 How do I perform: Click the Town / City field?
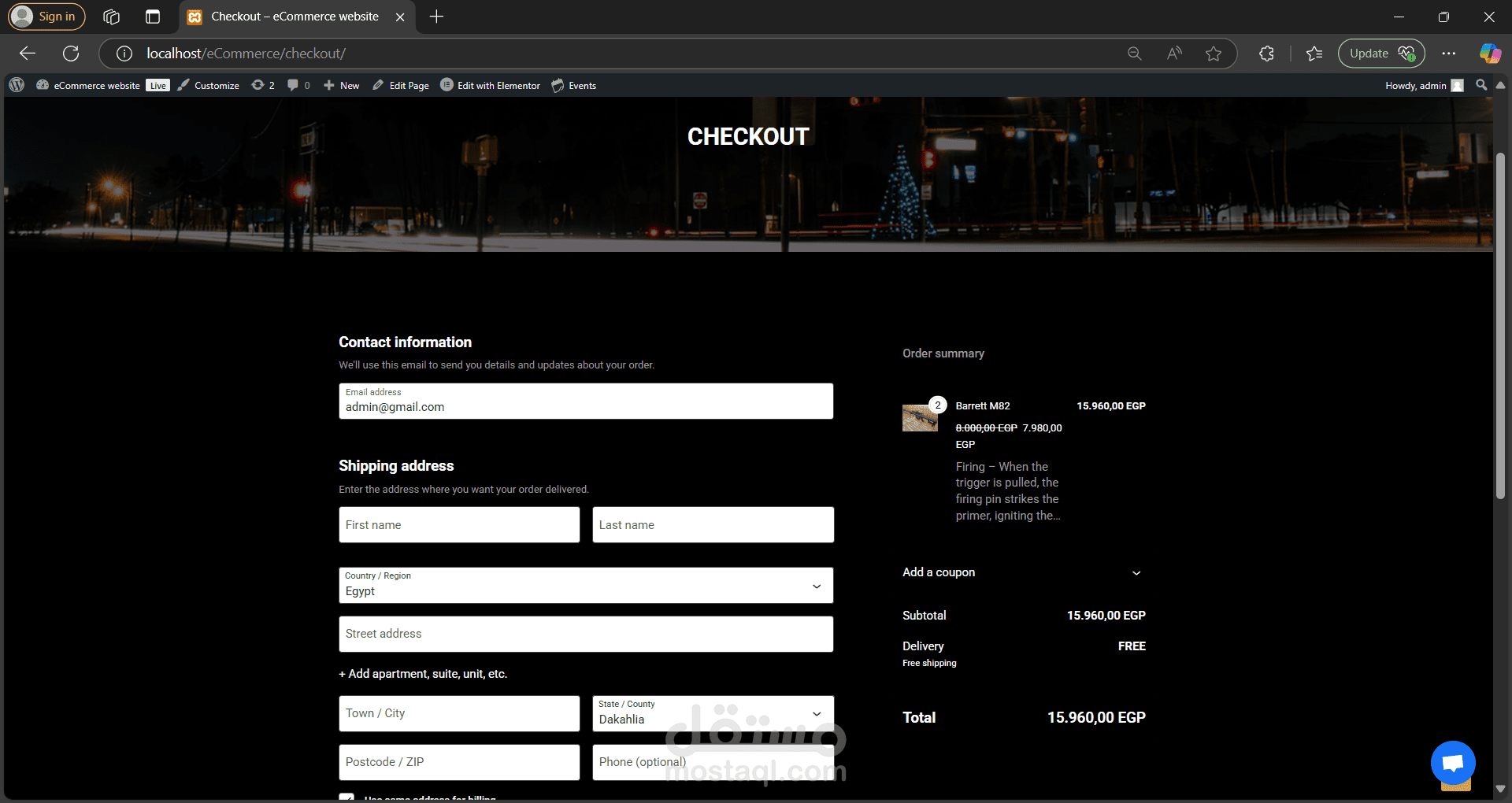point(459,713)
